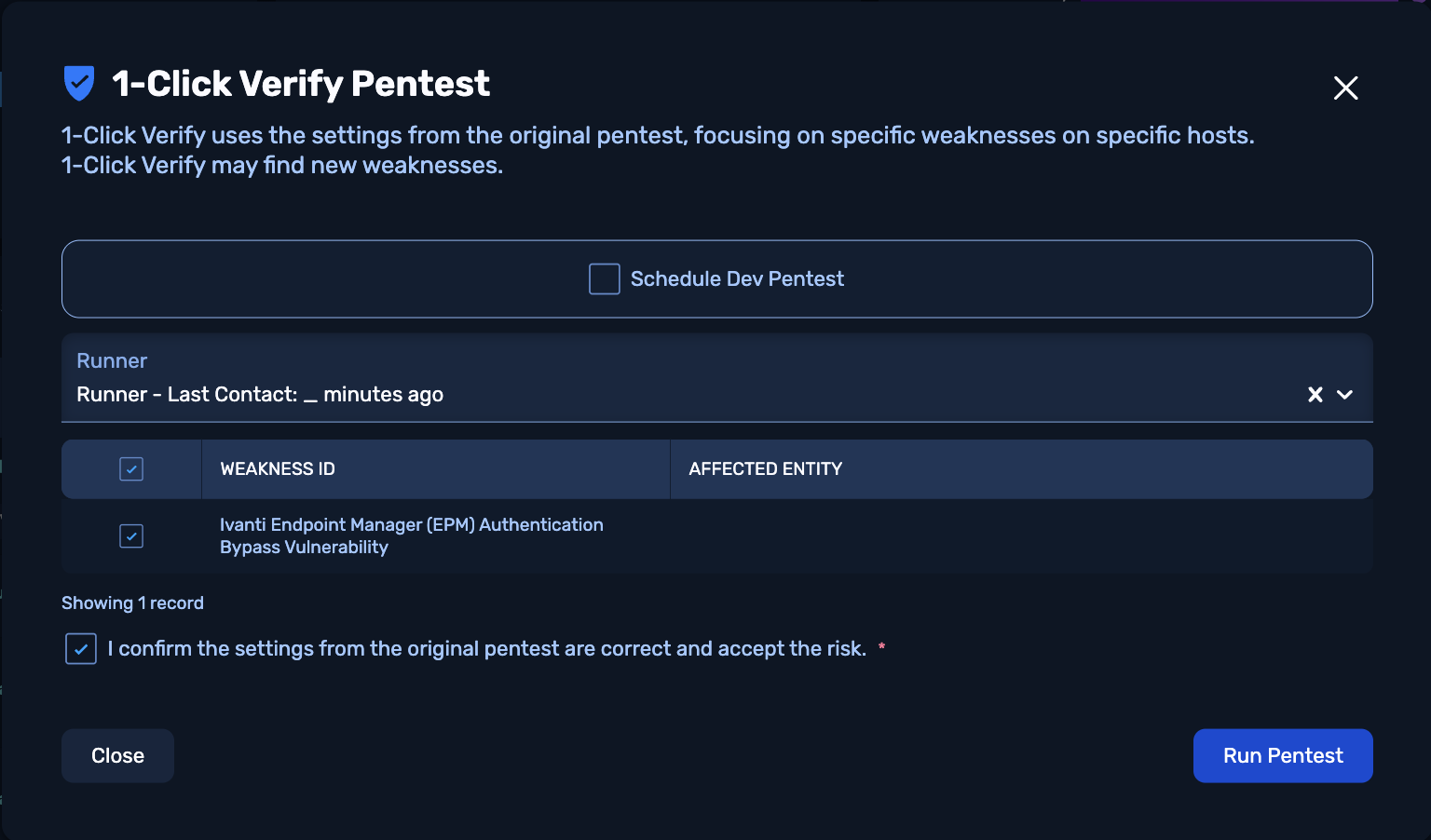1431x840 pixels.
Task: Sort by the WEAKNESS ID column header
Action: pos(278,469)
